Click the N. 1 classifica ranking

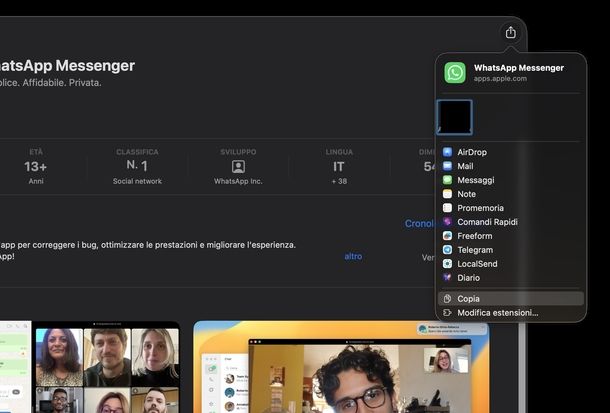pos(137,166)
